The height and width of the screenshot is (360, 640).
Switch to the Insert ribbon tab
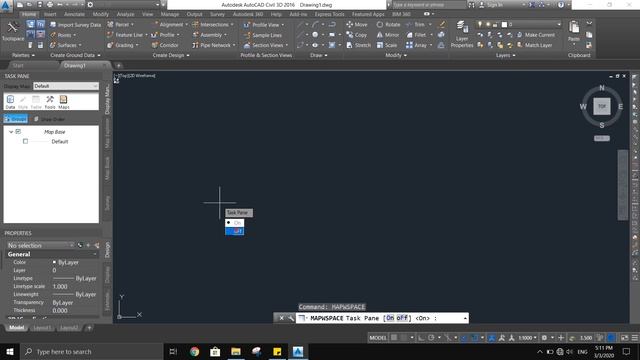(x=50, y=14)
